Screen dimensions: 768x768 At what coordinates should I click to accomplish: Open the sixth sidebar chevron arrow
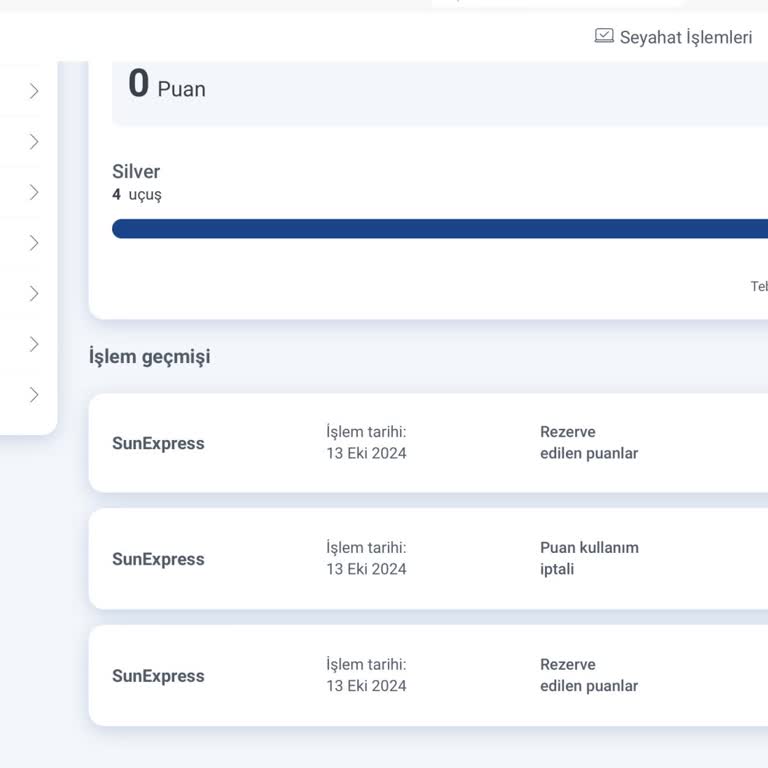coord(34,344)
